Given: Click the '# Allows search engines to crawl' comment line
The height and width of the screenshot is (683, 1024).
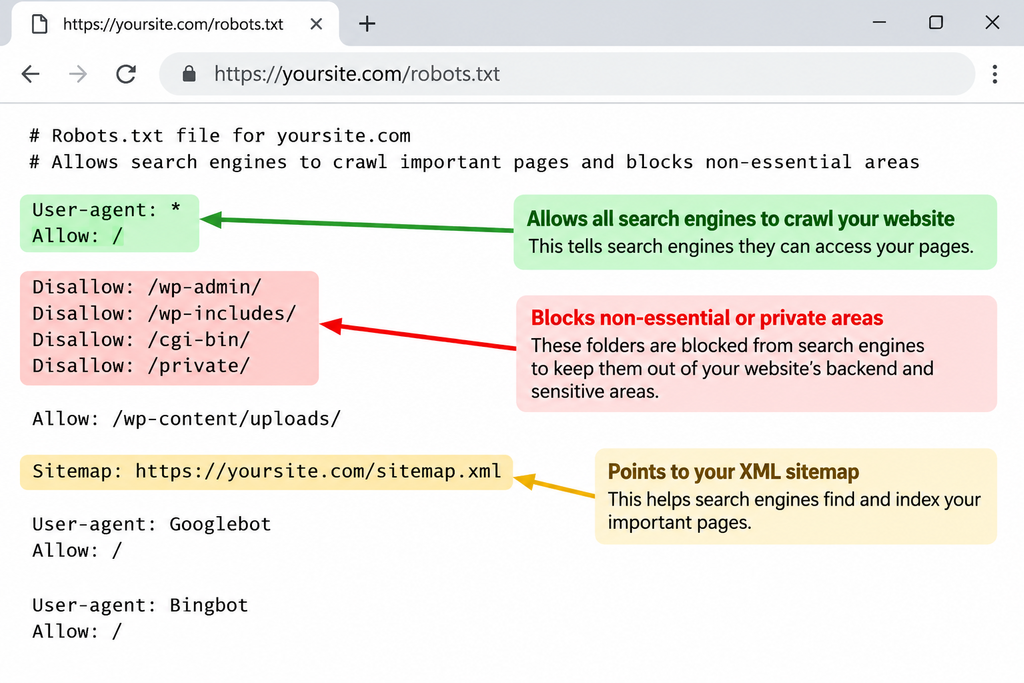Looking at the screenshot, I should tap(474, 162).
